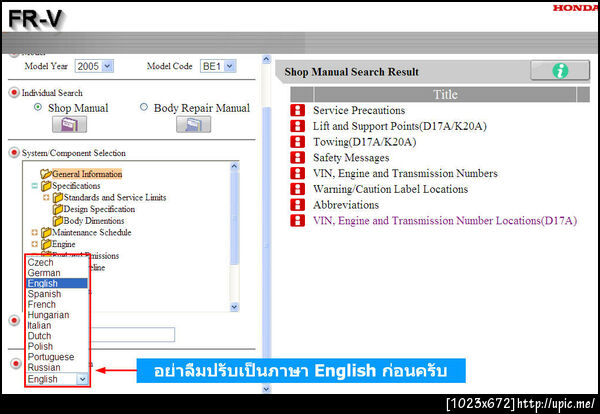Expand the Standards and Service Limits node

tap(46, 197)
